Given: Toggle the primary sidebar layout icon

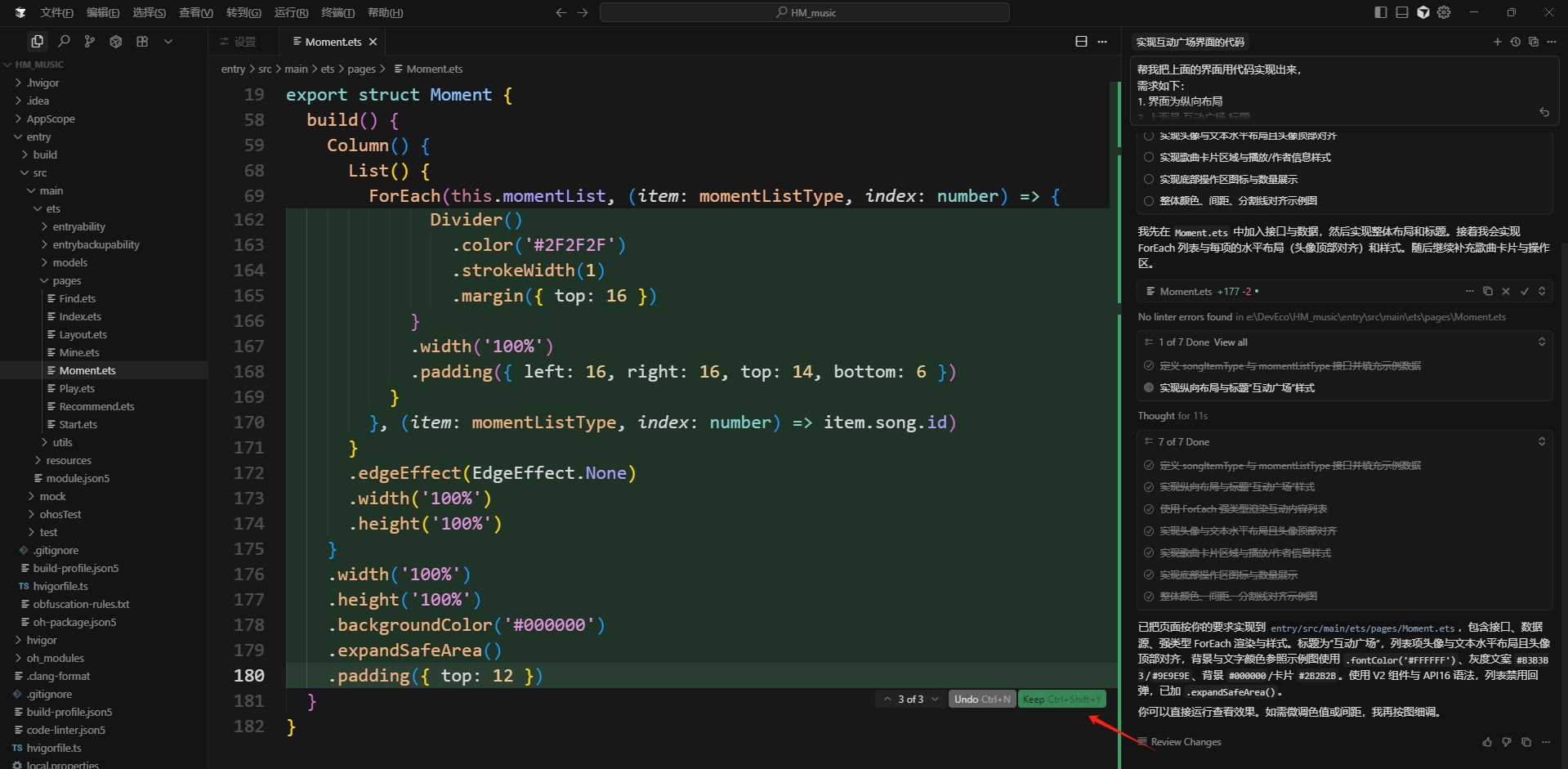Looking at the screenshot, I should pos(1381,12).
